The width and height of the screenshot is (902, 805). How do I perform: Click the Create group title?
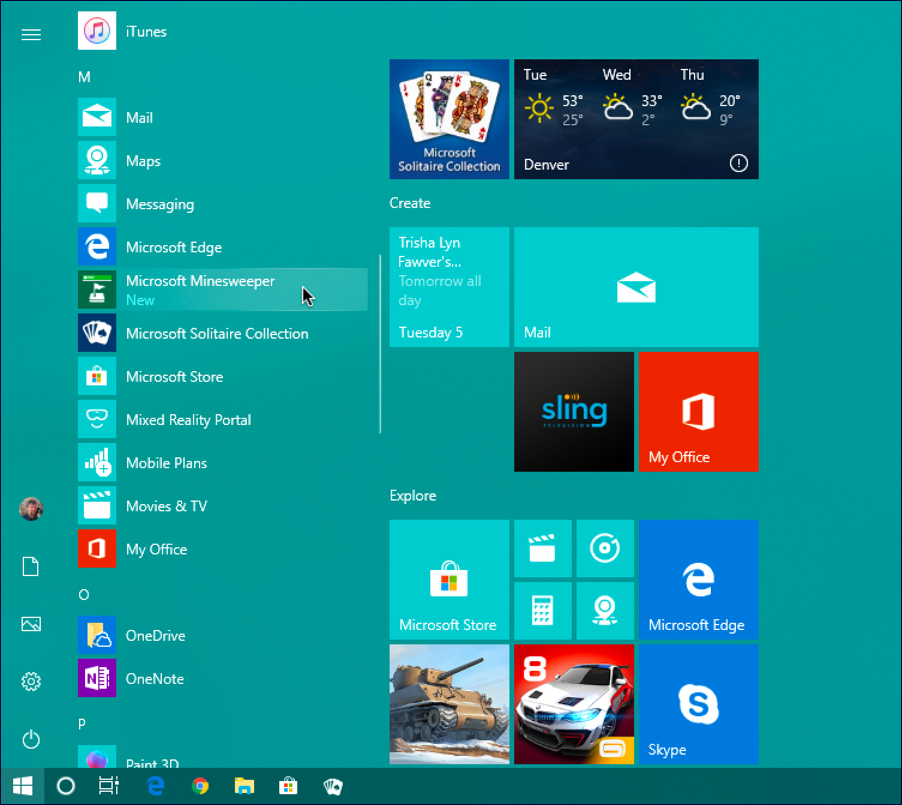coord(410,203)
